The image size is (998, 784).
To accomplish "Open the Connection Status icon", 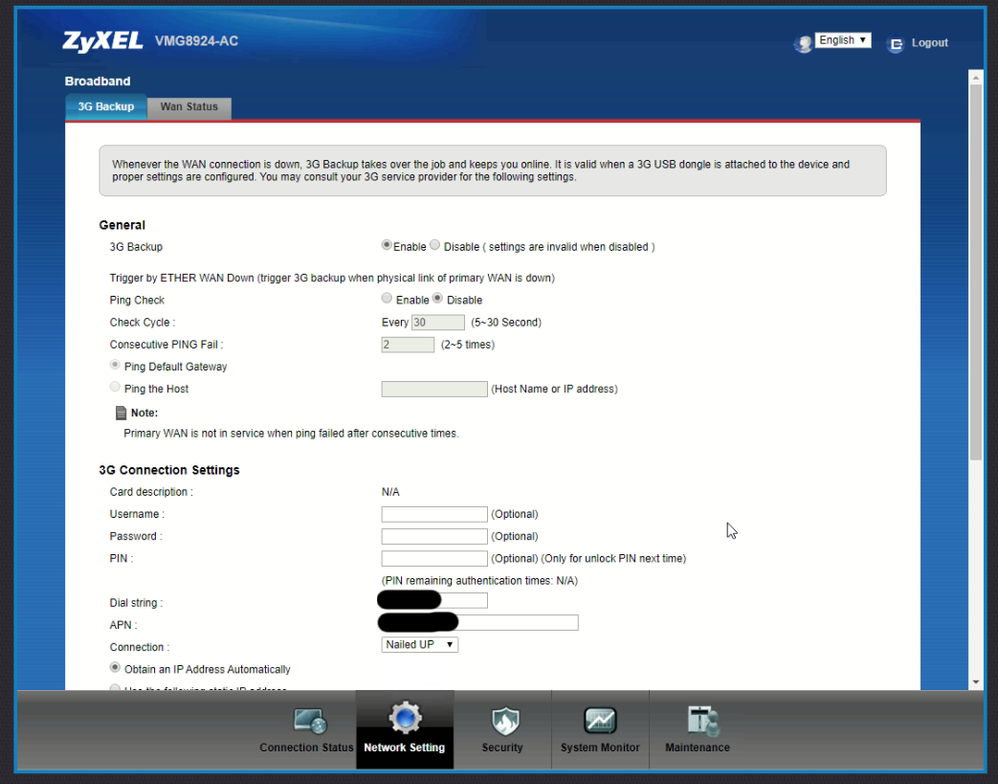I will point(309,721).
